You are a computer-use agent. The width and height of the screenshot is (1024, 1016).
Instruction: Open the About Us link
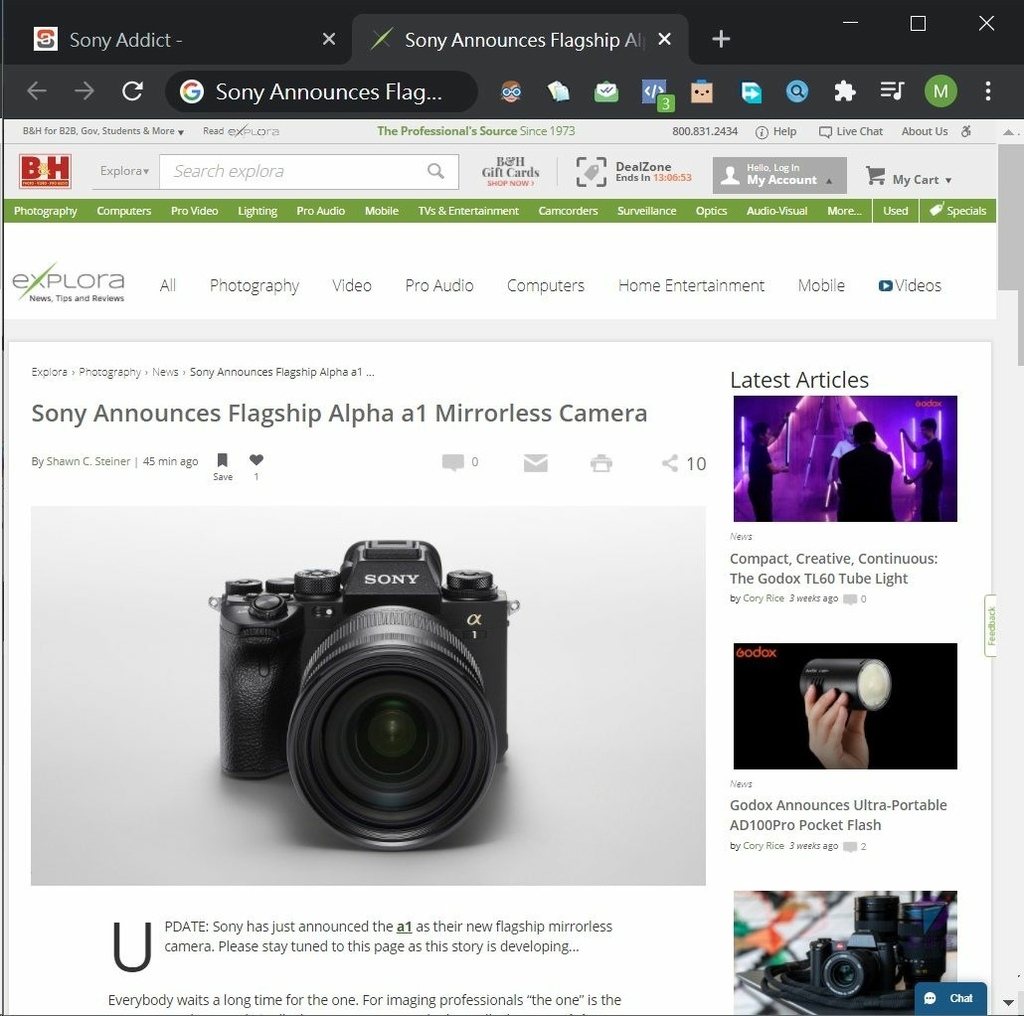coord(924,131)
